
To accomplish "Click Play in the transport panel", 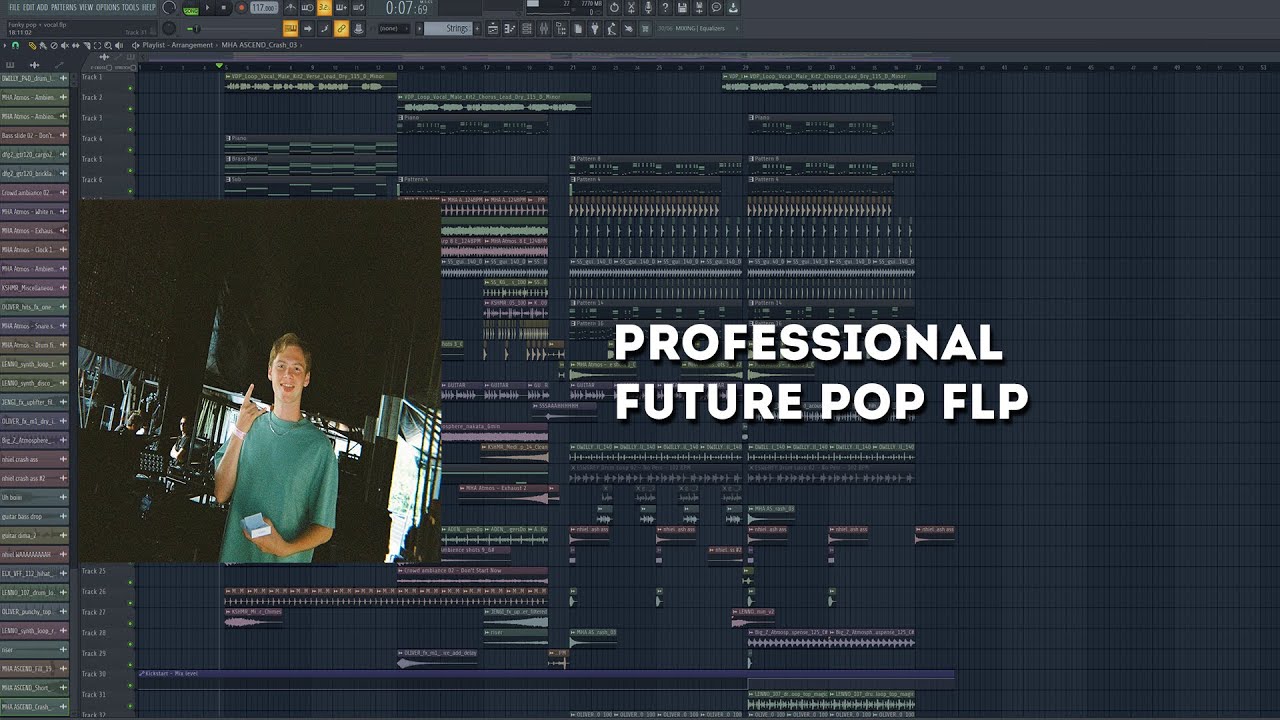I will click(x=207, y=7).
